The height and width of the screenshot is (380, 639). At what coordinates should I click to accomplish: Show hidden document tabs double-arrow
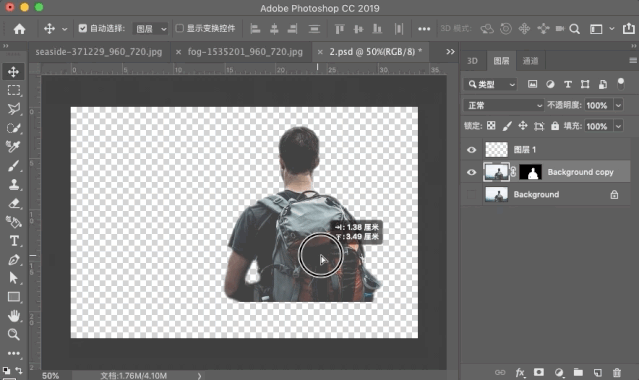click(x=450, y=52)
